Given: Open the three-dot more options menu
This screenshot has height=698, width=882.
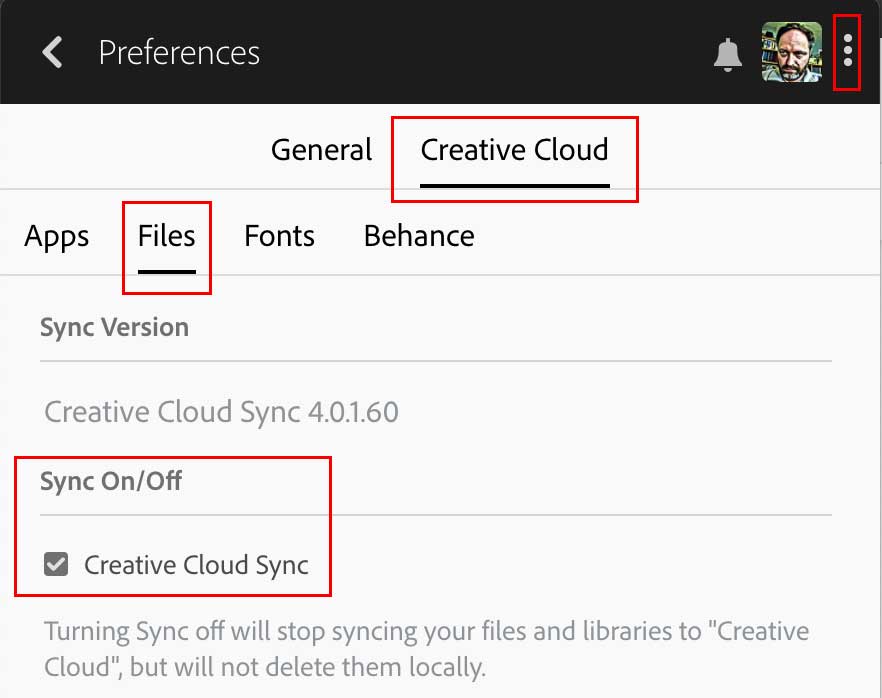Looking at the screenshot, I should (848, 51).
